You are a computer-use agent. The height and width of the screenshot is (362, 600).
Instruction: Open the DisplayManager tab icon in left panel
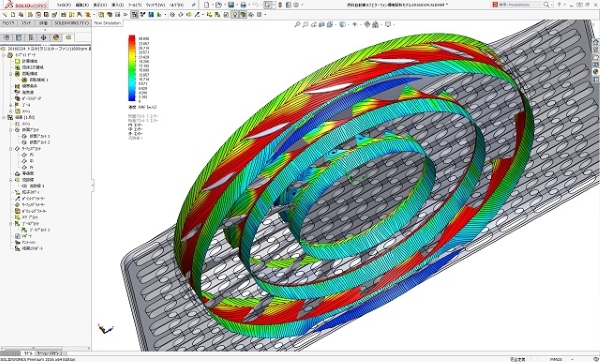pyautogui.click(x=56, y=38)
